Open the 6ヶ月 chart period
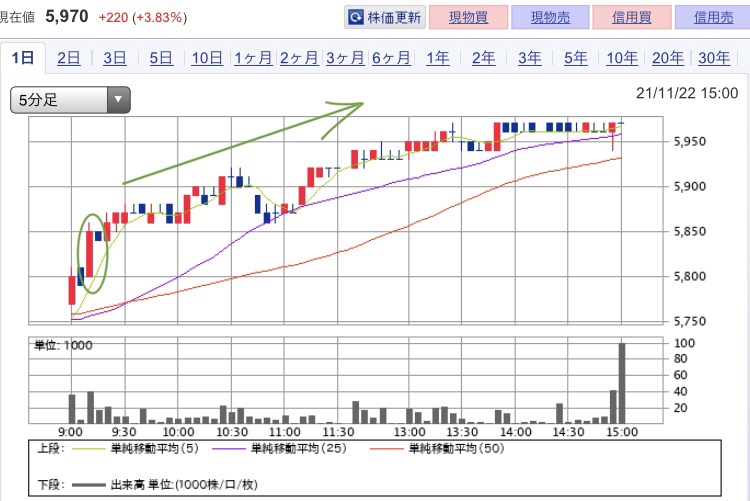Viewport: 750px width, 501px height. 391,58
